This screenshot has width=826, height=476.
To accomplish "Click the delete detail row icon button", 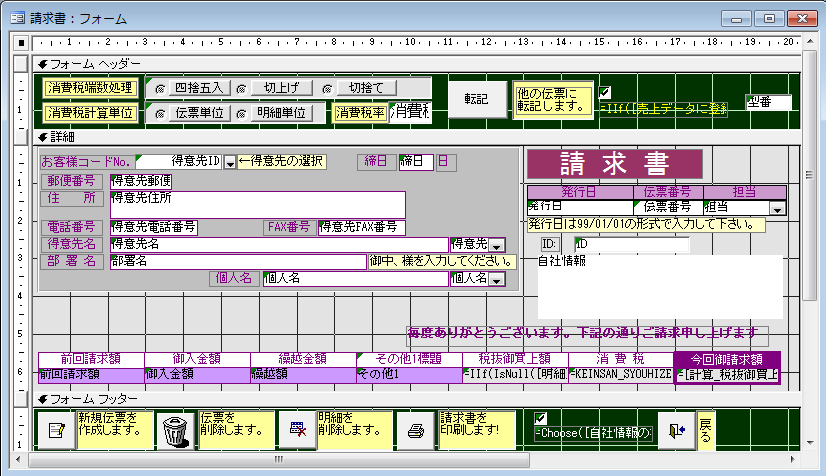I will tap(298, 430).
